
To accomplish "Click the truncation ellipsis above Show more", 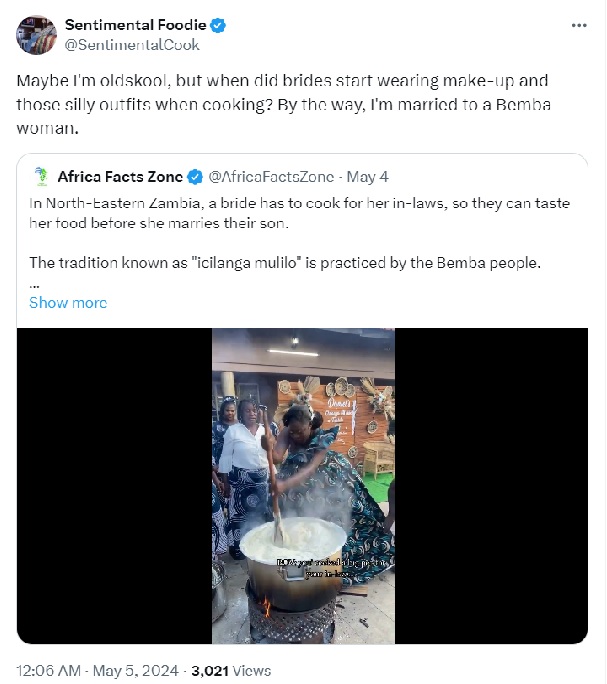I will tap(34, 284).
